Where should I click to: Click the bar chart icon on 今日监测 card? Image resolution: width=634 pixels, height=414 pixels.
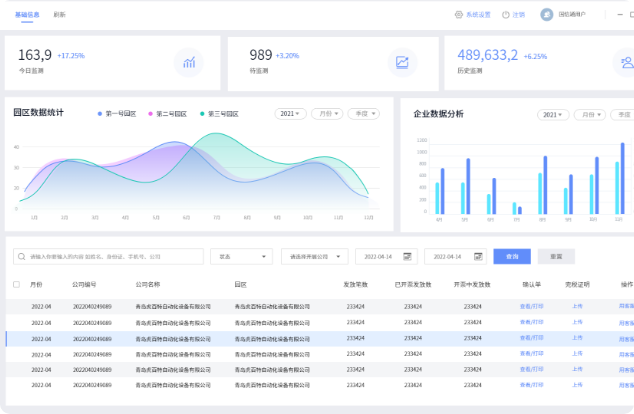click(x=187, y=63)
